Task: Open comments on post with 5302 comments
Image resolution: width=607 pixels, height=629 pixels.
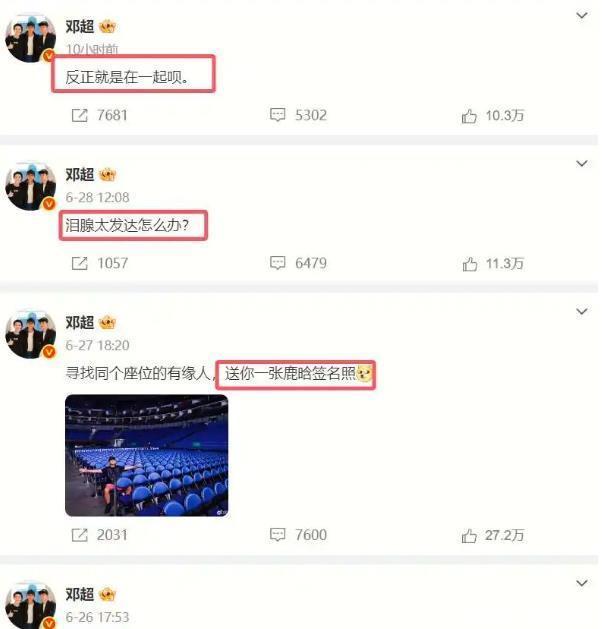Action: (x=298, y=115)
